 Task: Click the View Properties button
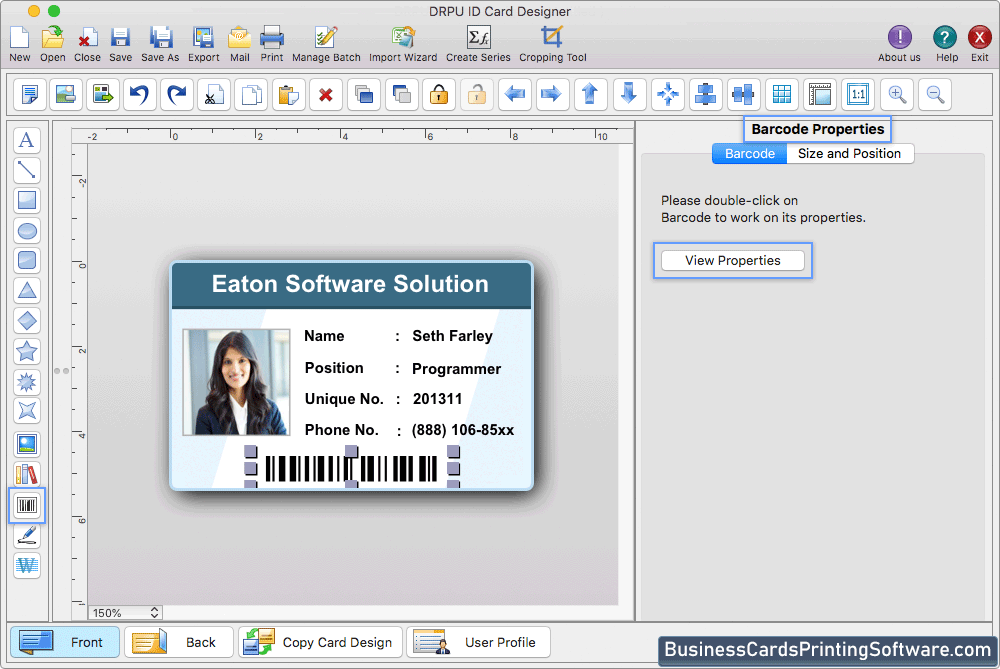click(x=733, y=260)
